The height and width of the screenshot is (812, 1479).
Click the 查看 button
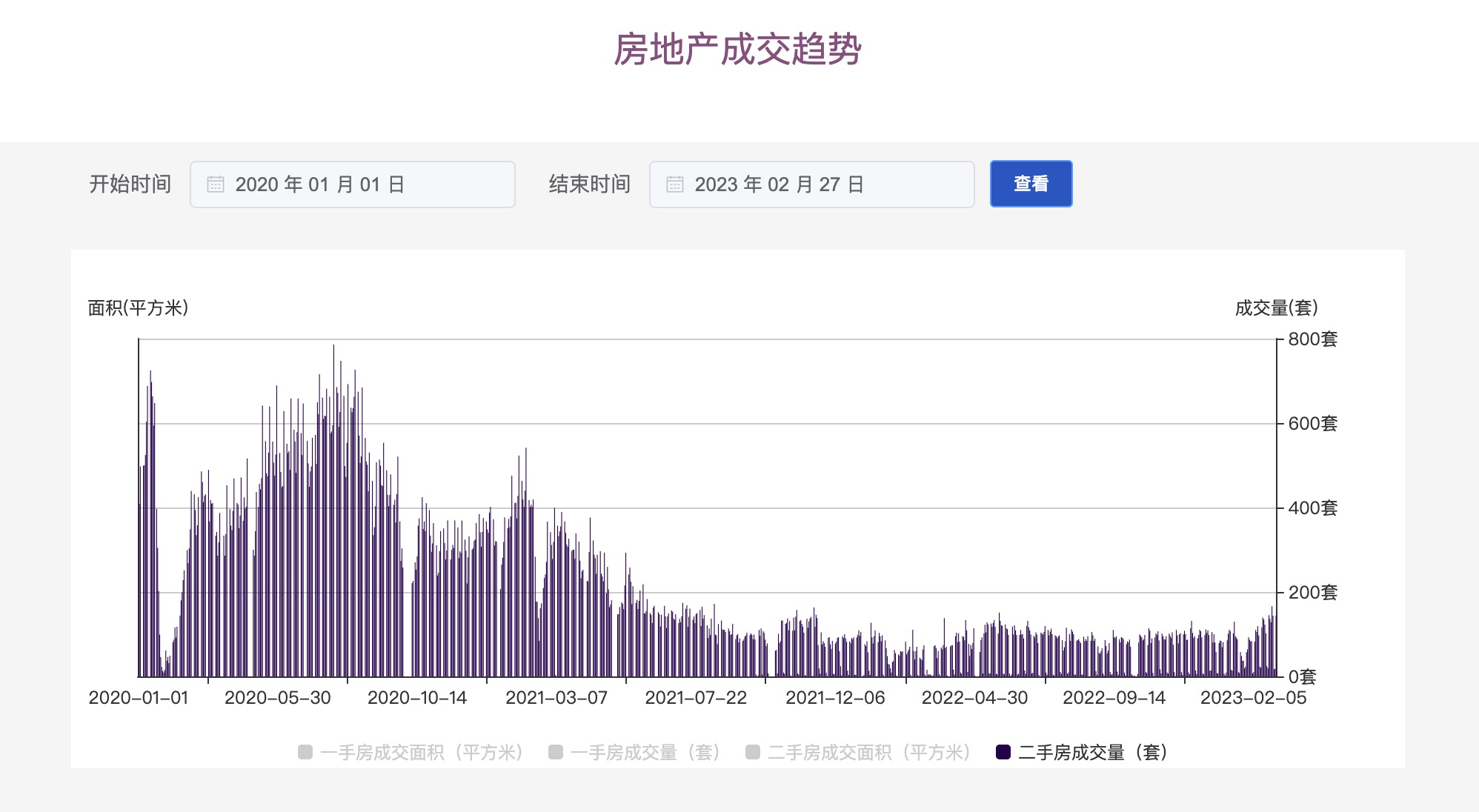(x=1031, y=184)
